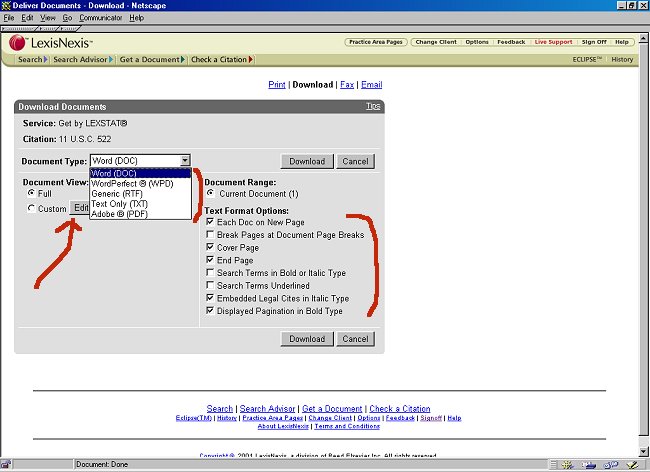Open the Get a Document tab
650x472 pixels.
tap(152, 60)
